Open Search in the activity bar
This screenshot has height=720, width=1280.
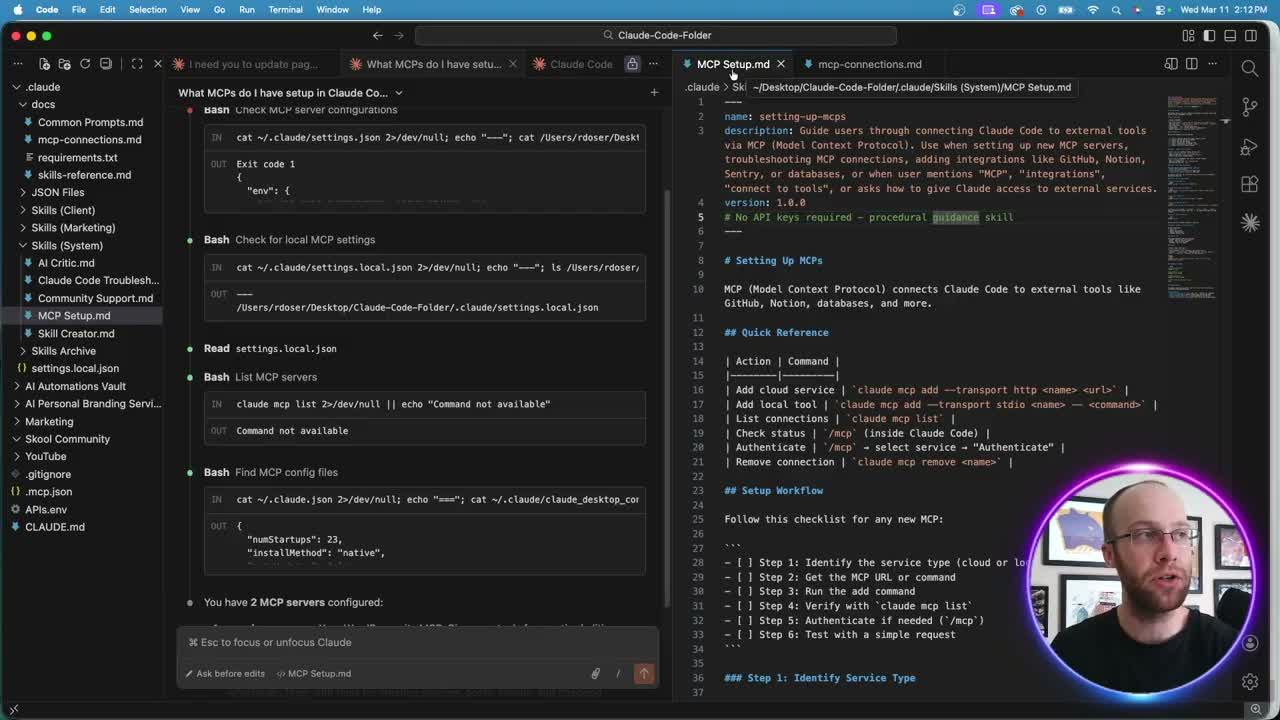point(1250,68)
